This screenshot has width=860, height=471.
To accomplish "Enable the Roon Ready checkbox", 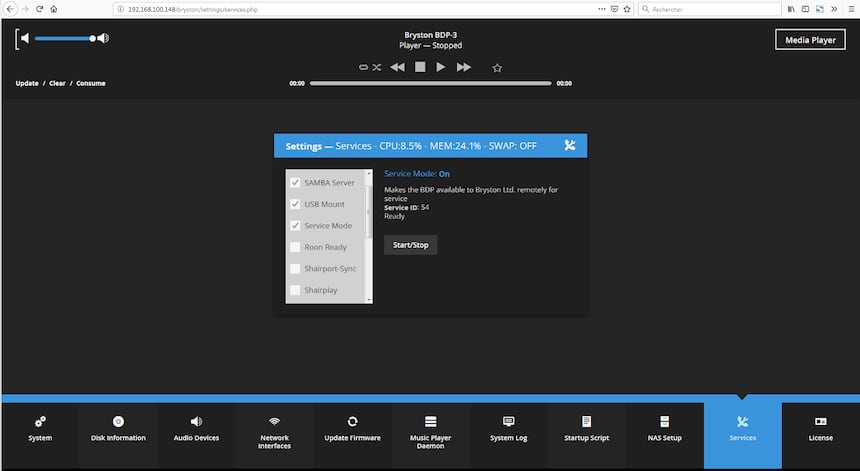I will [x=295, y=247].
